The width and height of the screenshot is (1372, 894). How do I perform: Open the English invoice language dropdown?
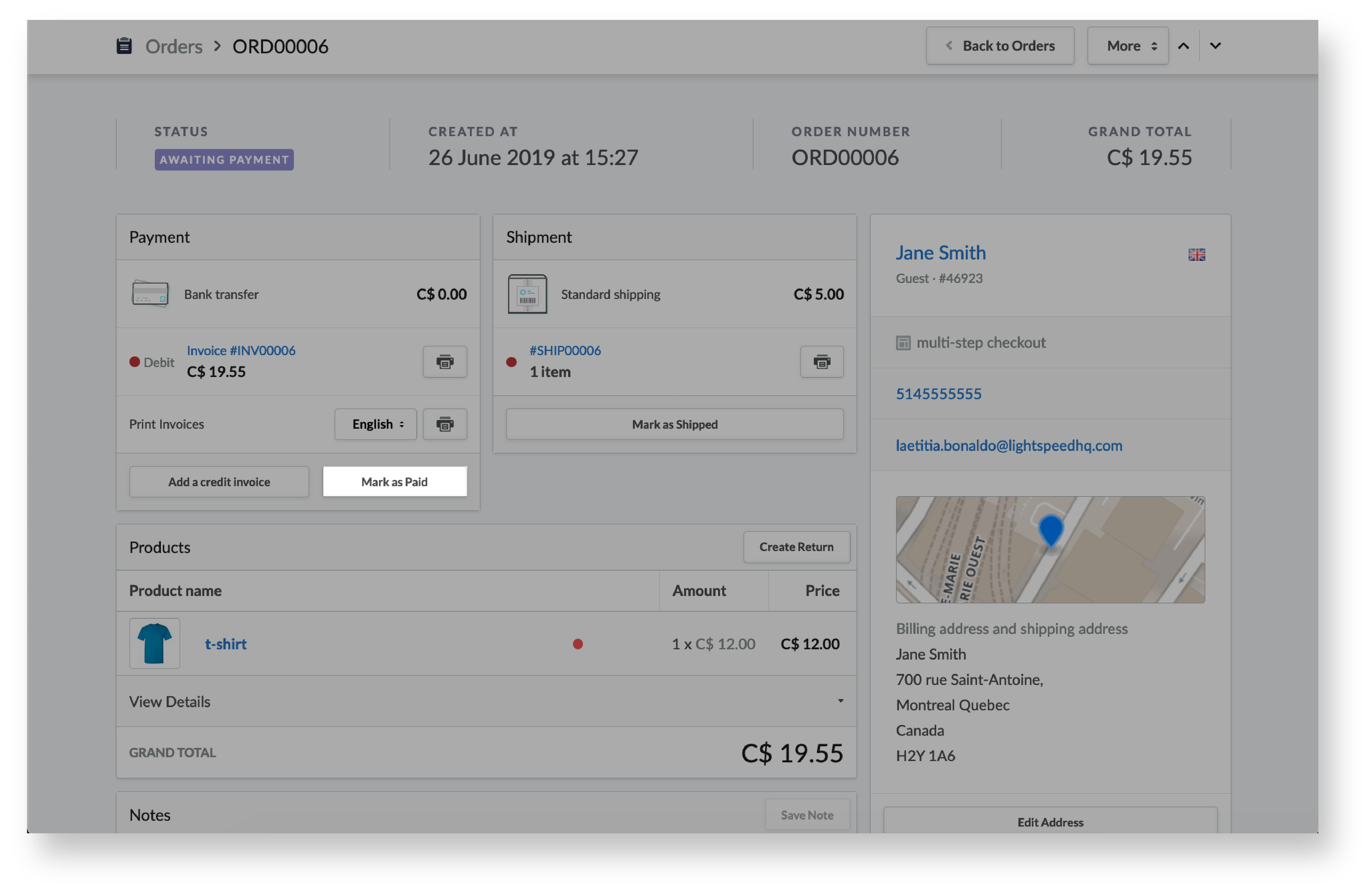375,424
